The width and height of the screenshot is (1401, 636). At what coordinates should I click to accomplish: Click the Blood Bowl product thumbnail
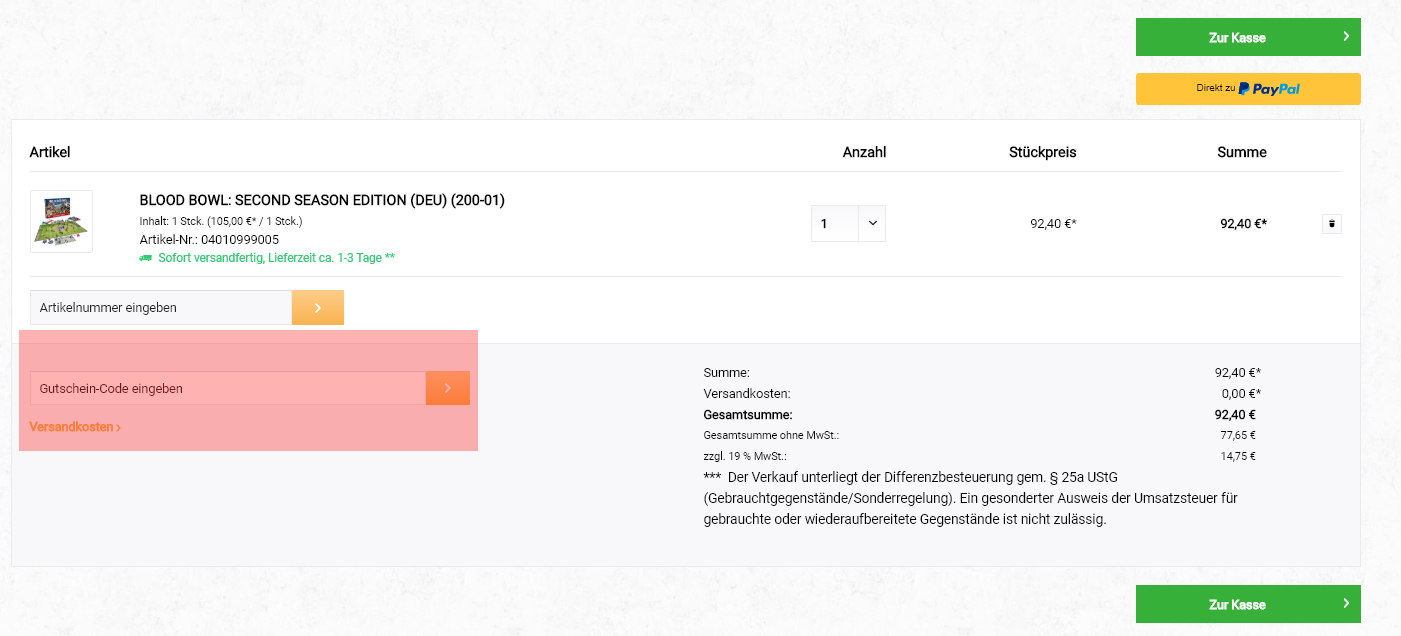tap(61, 221)
